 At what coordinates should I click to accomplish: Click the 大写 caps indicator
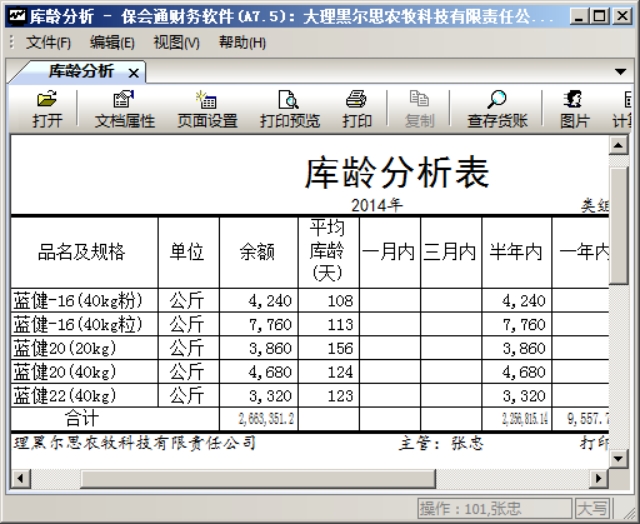592,508
